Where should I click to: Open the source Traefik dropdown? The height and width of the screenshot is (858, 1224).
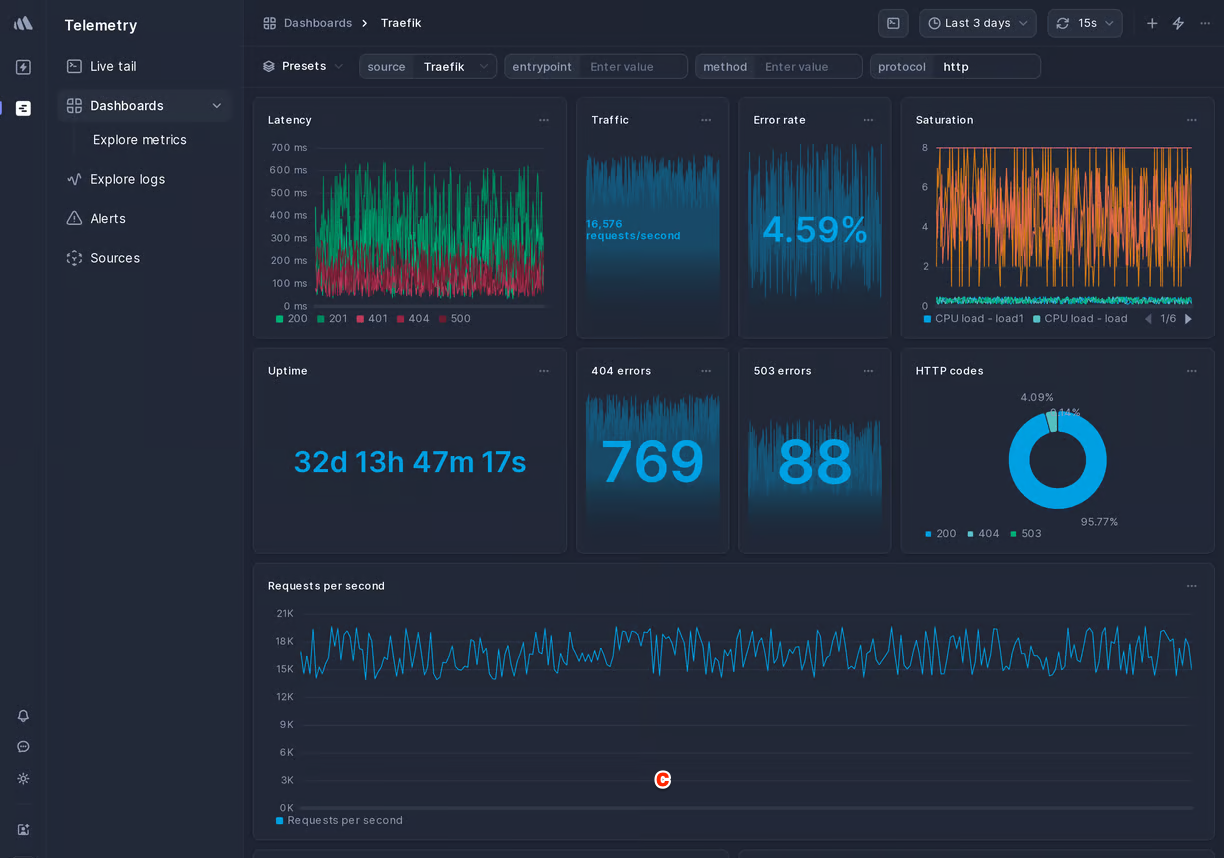tap(454, 67)
